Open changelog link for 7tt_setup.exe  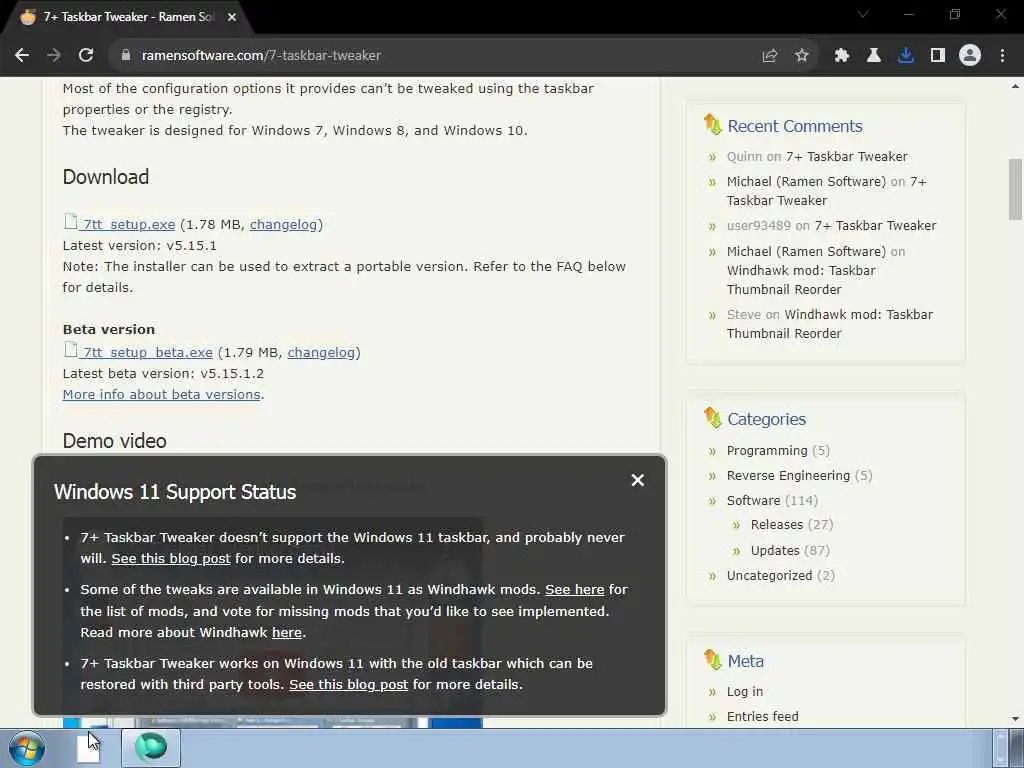(283, 225)
